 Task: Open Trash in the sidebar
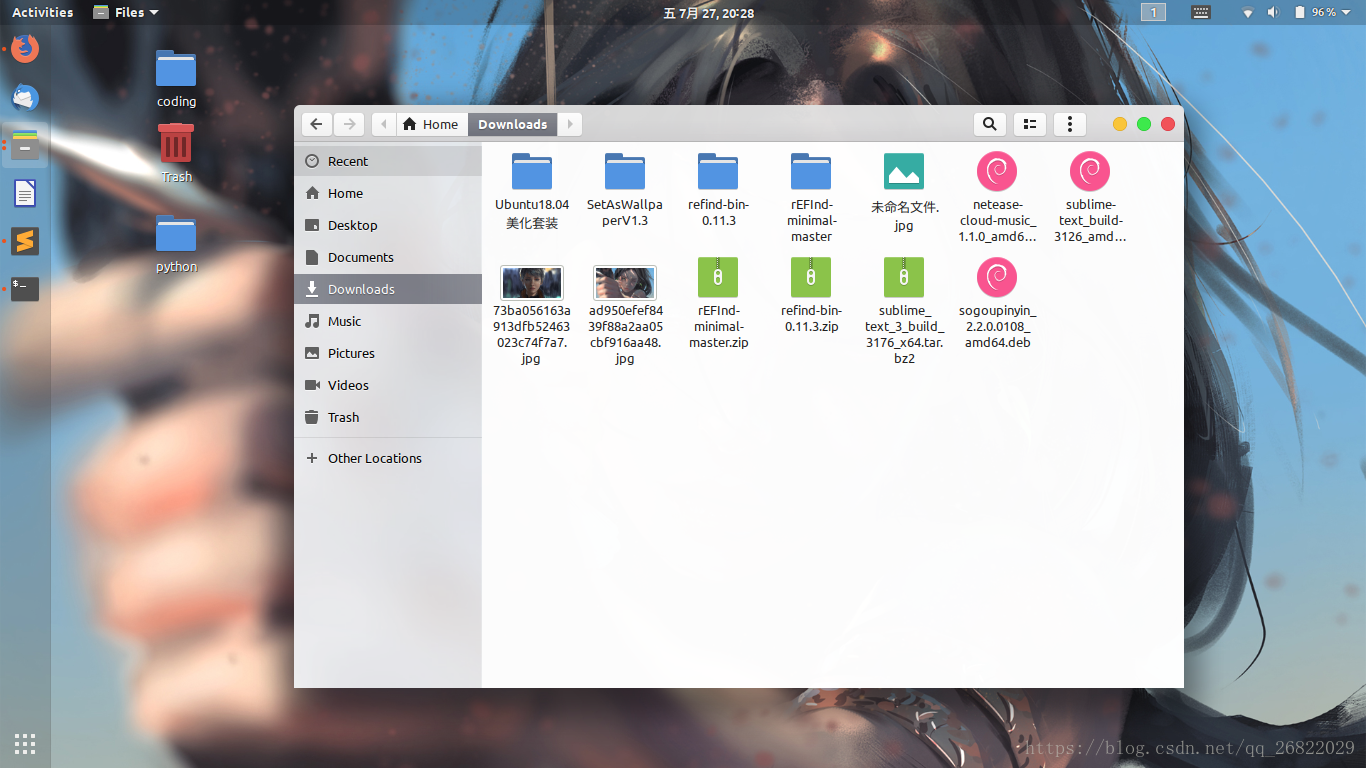click(x=388, y=417)
